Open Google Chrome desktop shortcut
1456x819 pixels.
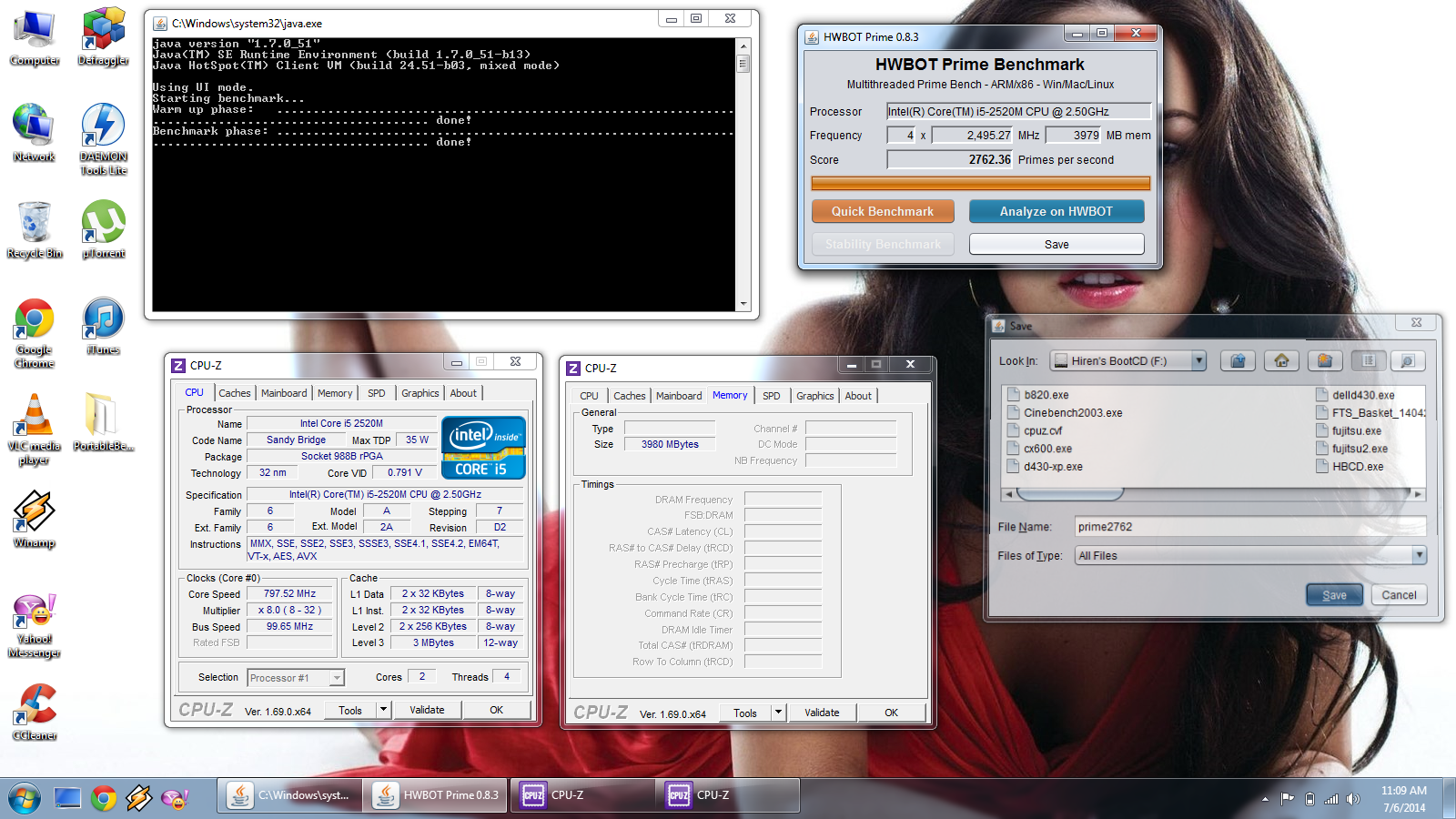35,333
